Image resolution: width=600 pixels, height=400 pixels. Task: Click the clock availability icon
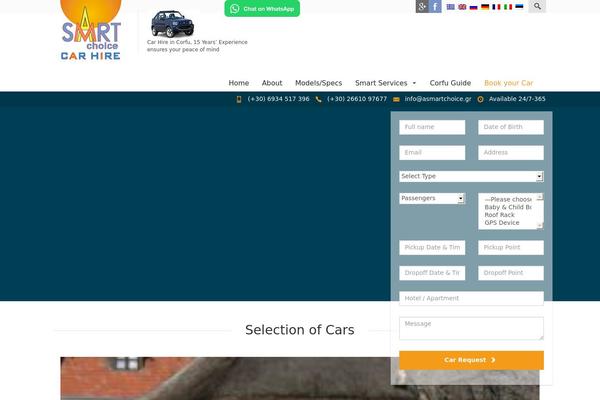pyautogui.click(x=481, y=99)
